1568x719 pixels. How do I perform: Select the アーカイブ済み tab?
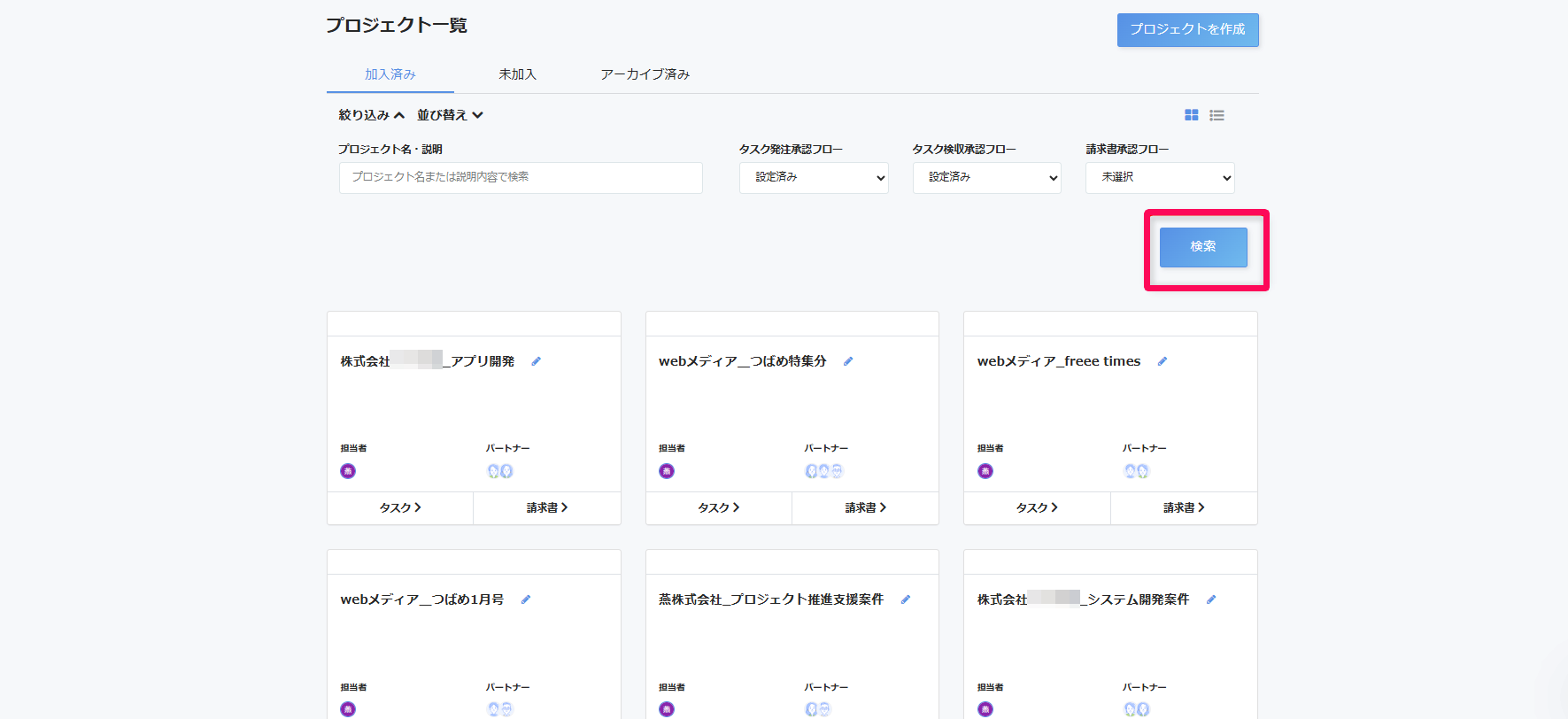pos(645,74)
